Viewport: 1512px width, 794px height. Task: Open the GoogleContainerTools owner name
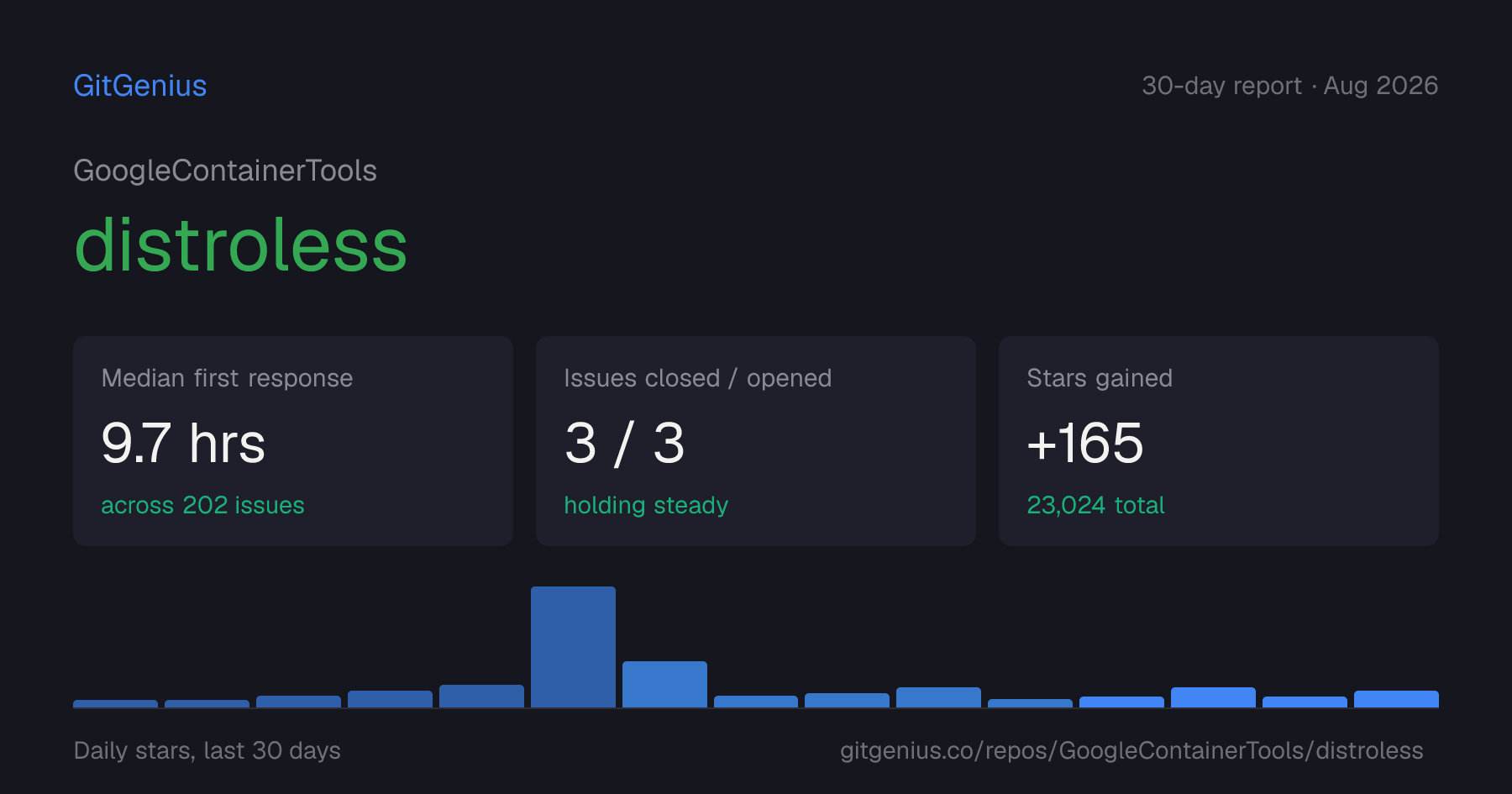(225, 171)
